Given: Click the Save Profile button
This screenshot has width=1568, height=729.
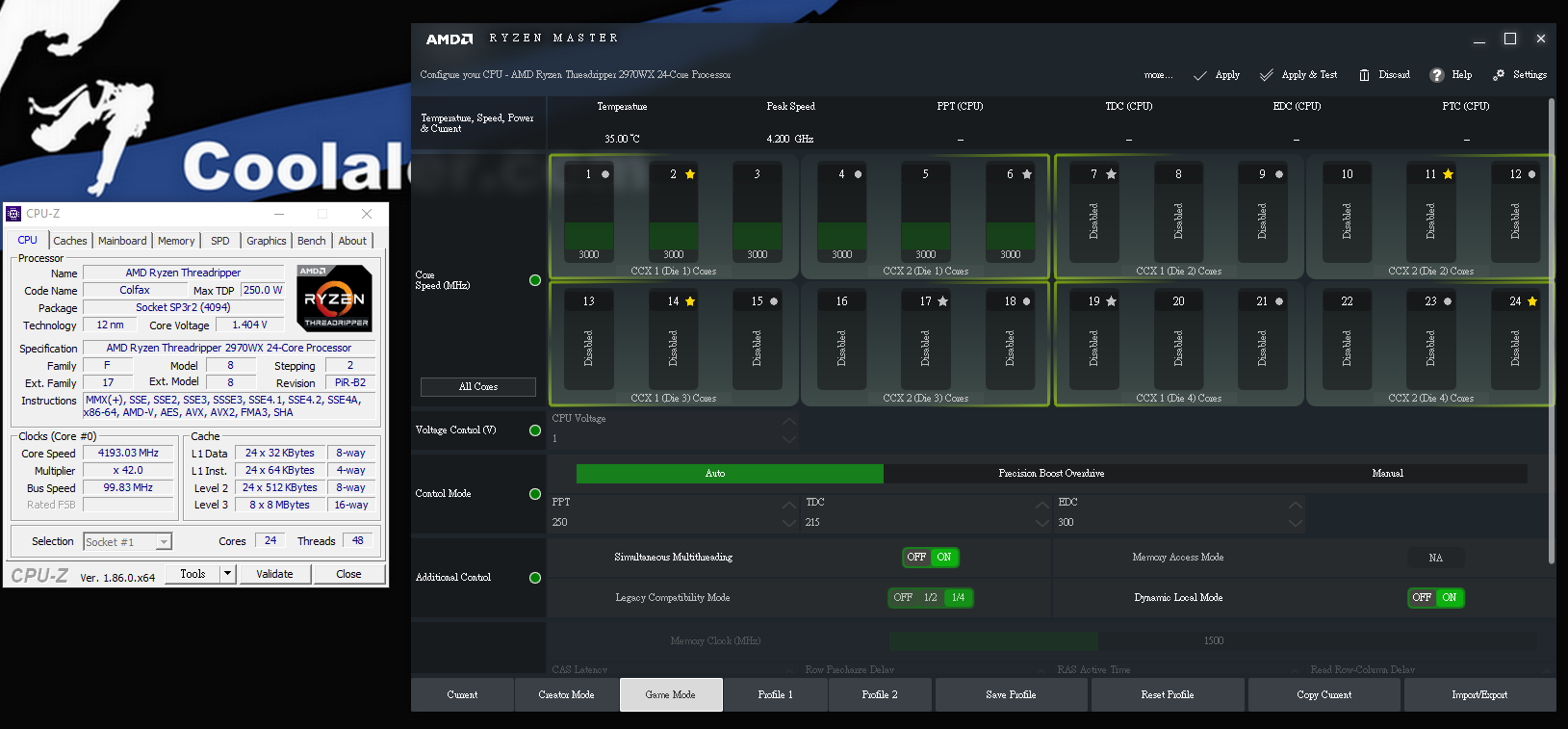Looking at the screenshot, I should click(1011, 694).
